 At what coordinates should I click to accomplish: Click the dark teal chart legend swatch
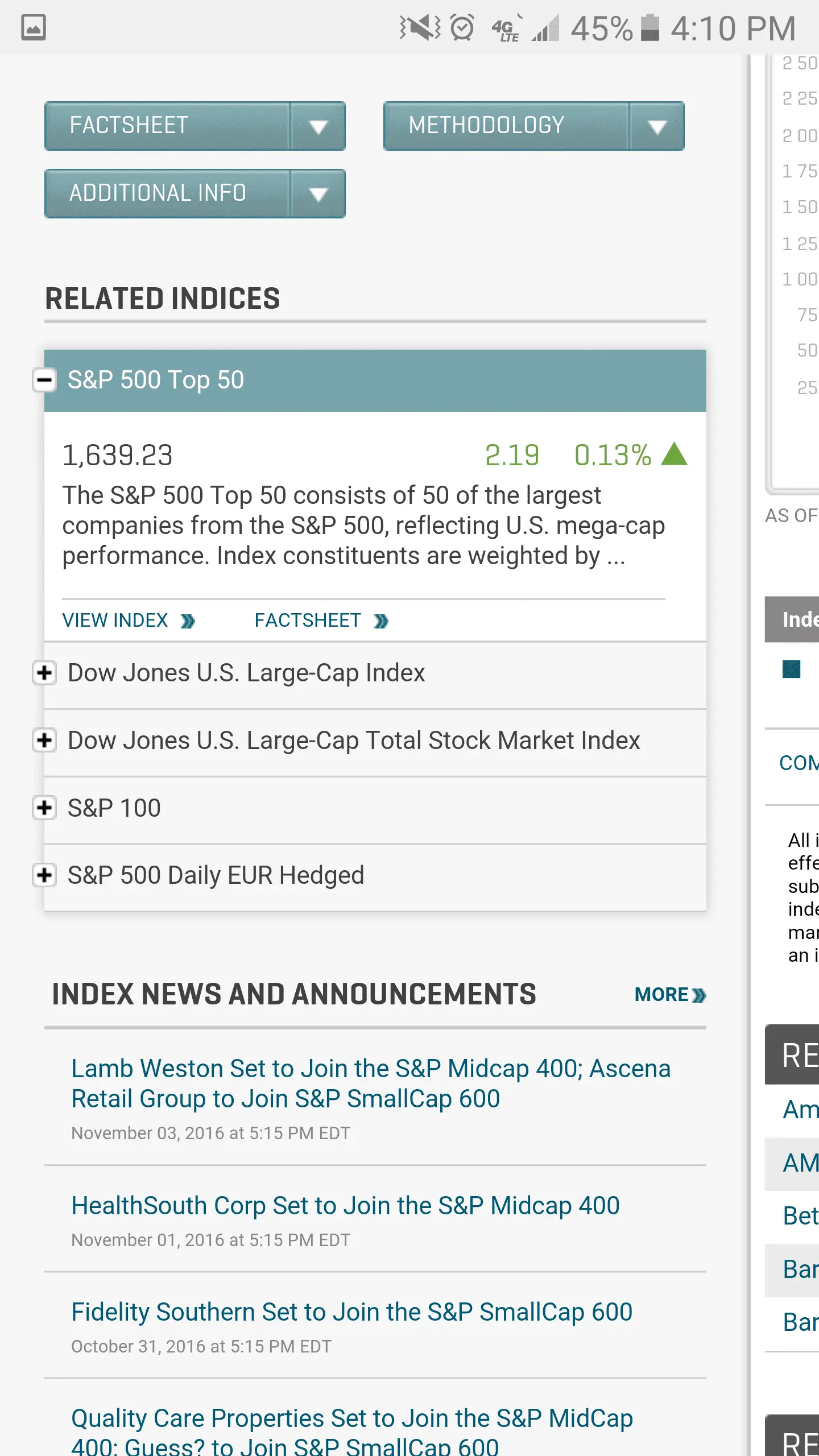(791, 669)
